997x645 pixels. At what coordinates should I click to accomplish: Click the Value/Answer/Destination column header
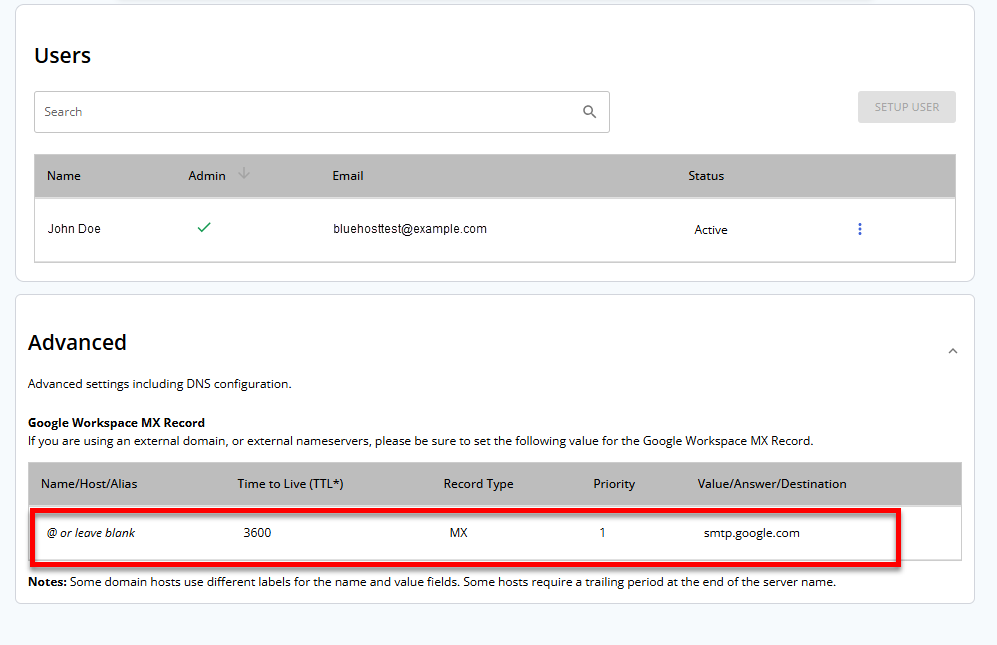pyautogui.click(x=772, y=483)
